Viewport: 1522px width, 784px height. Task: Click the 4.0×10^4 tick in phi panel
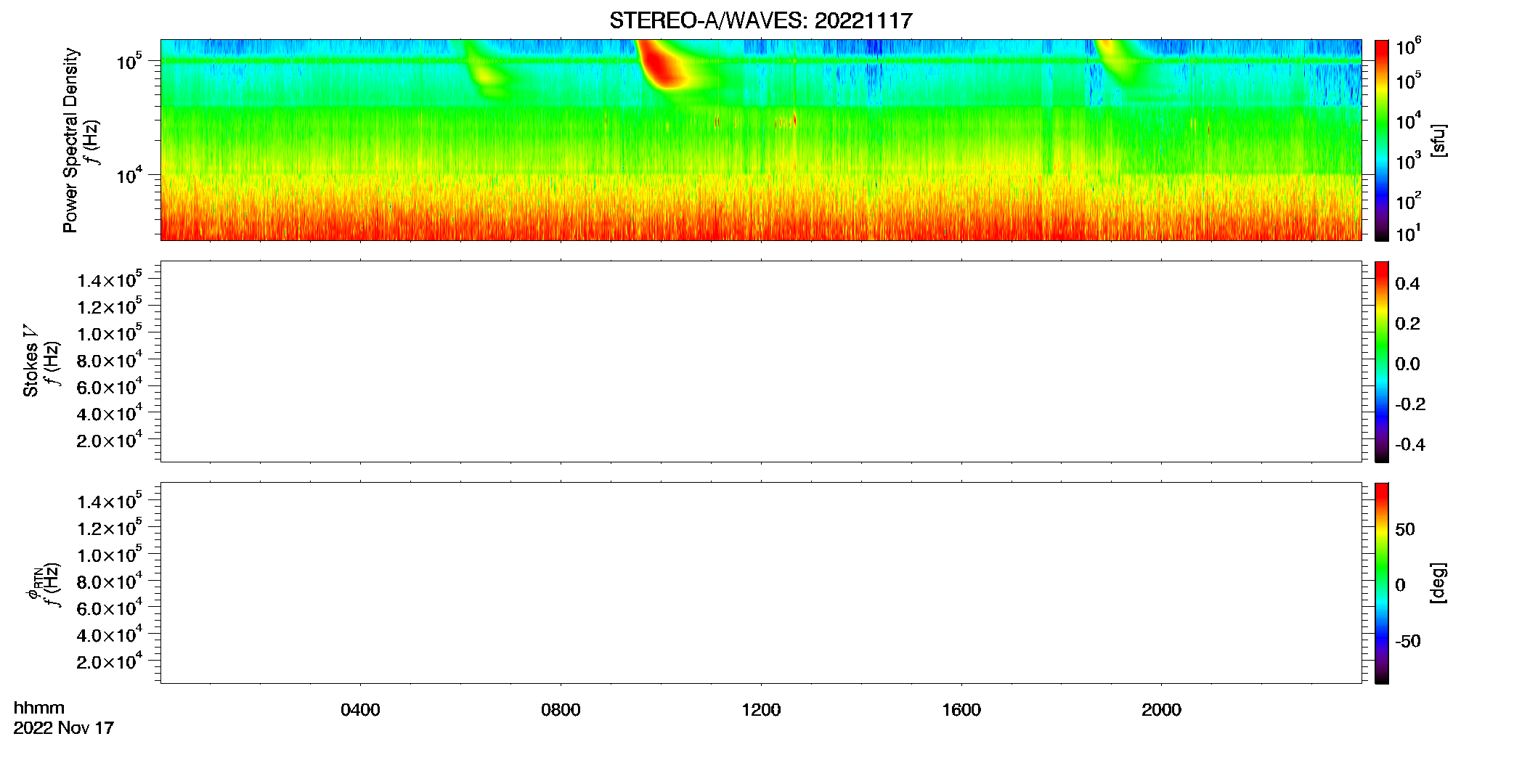109,634
